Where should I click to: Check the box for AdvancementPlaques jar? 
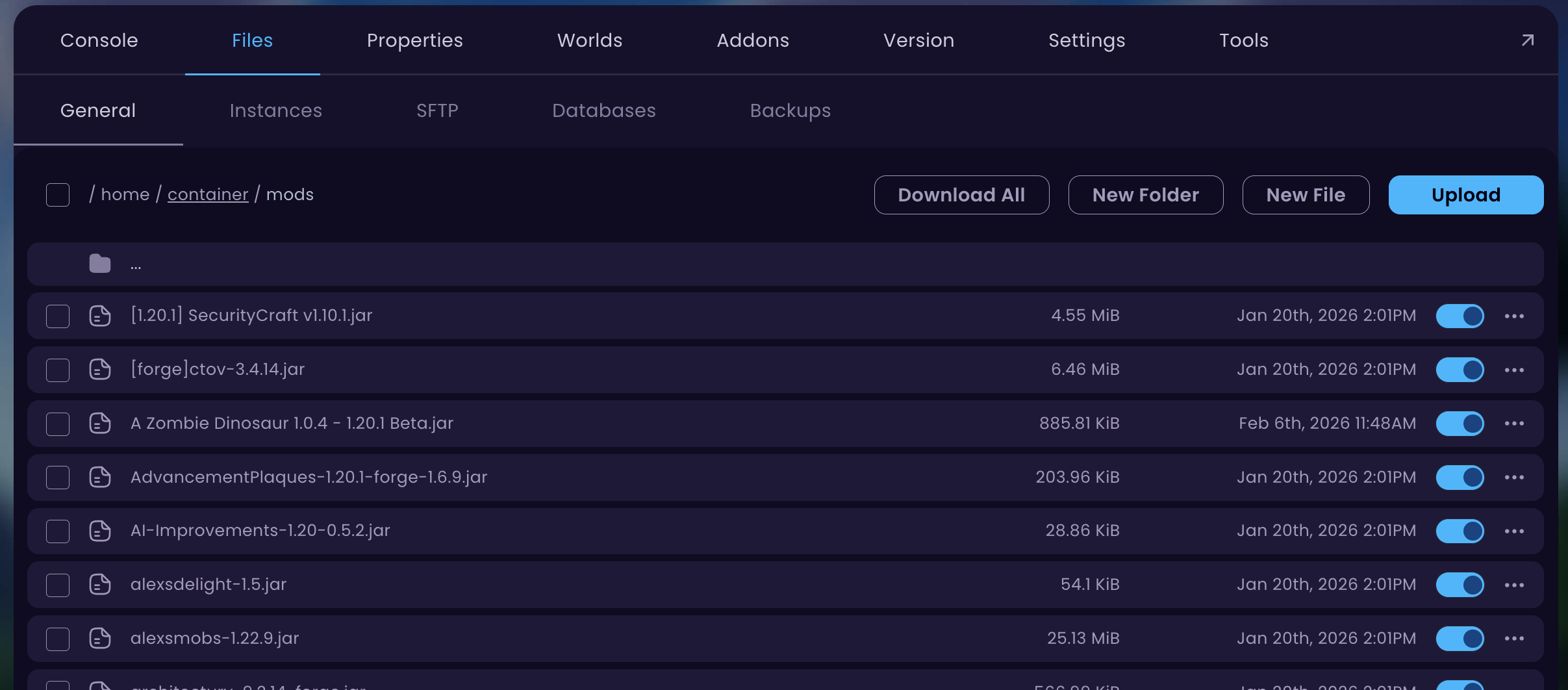coord(58,478)
